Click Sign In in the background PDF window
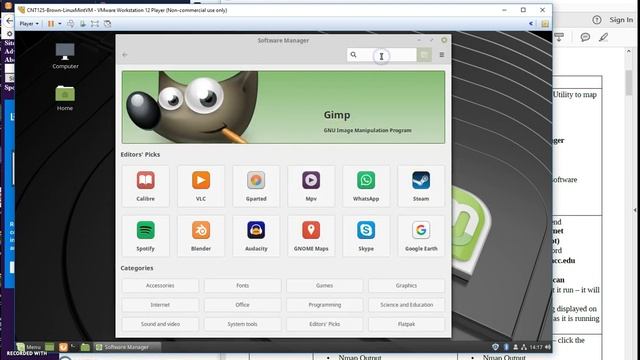Viewport: 640px width, 360px height. point(621,20)
